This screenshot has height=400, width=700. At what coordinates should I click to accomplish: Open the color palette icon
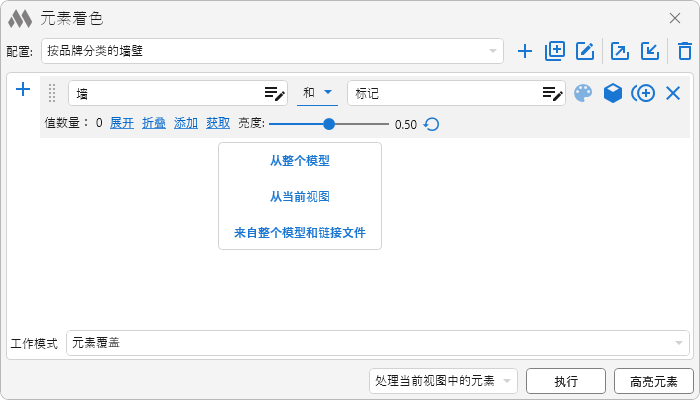pyautogui.click(x=583, y=93)
